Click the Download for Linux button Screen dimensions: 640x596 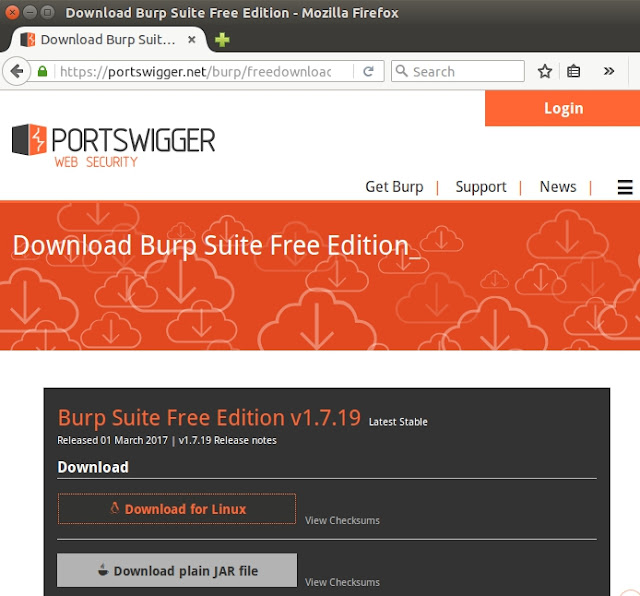point(177,509)
